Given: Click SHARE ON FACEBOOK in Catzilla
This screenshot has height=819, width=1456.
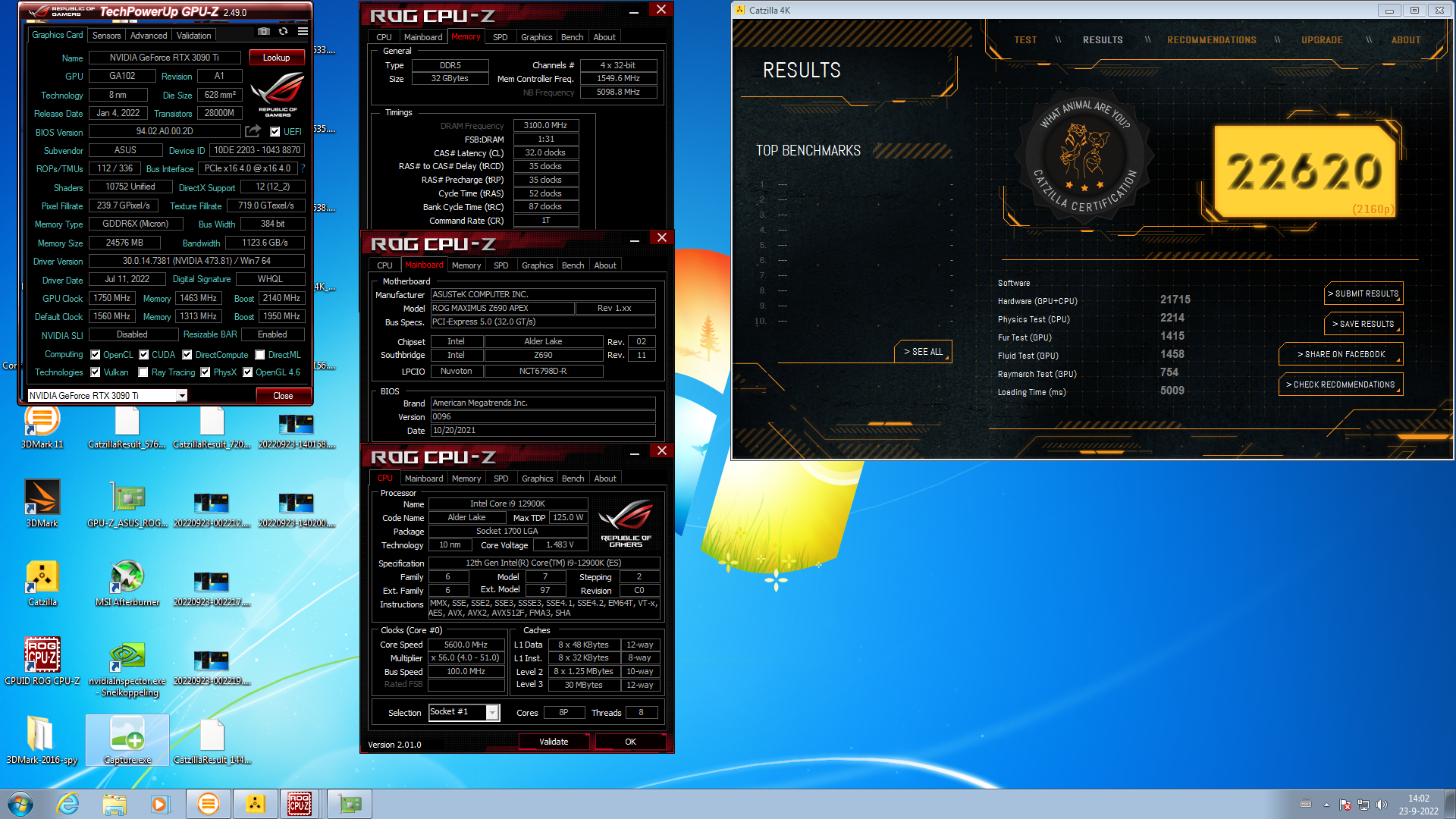Looking at the screenshot, I should [1340, 354].
